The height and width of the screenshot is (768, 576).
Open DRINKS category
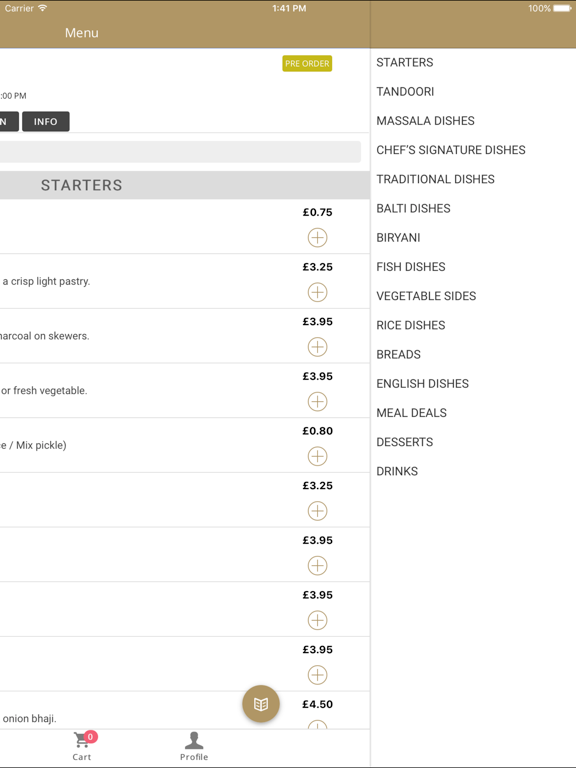pos(397,471)
